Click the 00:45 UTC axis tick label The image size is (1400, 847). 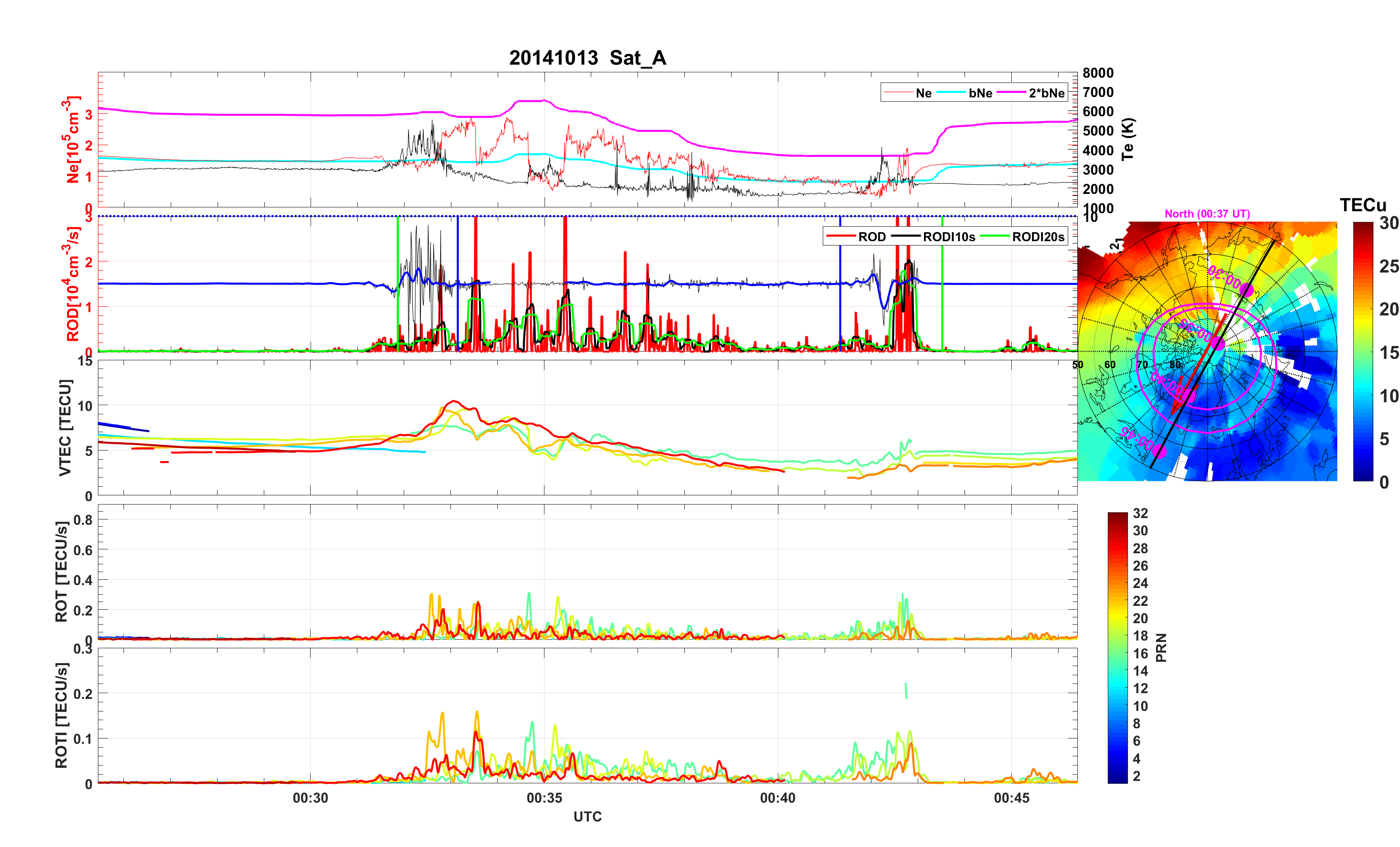(1011, 797)
